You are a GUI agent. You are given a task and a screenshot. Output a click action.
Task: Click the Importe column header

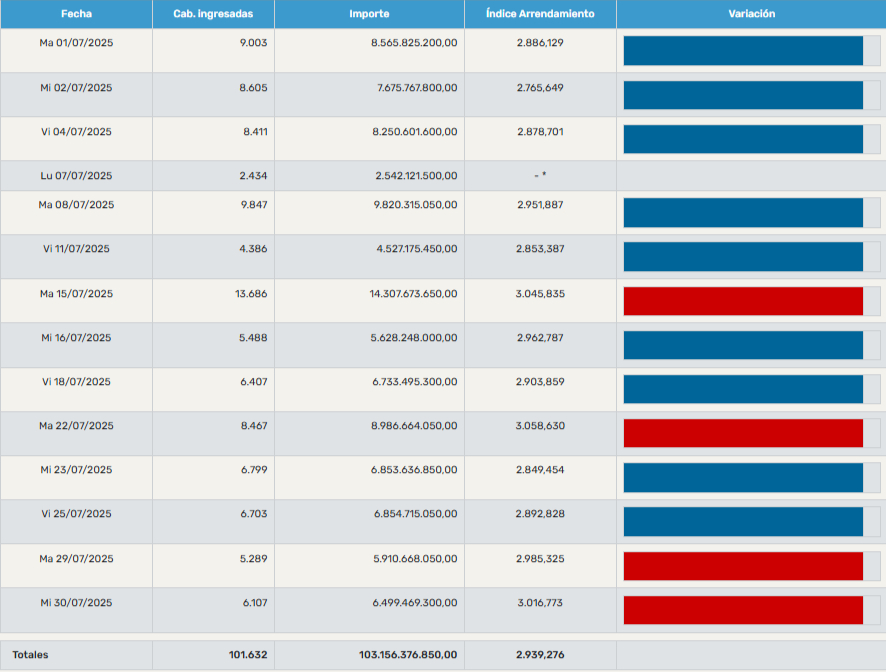coord(369,14)
